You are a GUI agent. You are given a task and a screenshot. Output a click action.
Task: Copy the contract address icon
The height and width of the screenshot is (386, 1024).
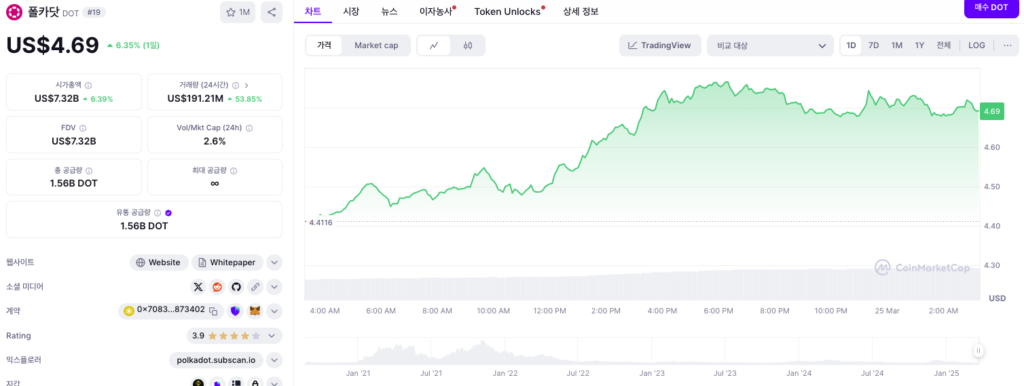[213, 311]
